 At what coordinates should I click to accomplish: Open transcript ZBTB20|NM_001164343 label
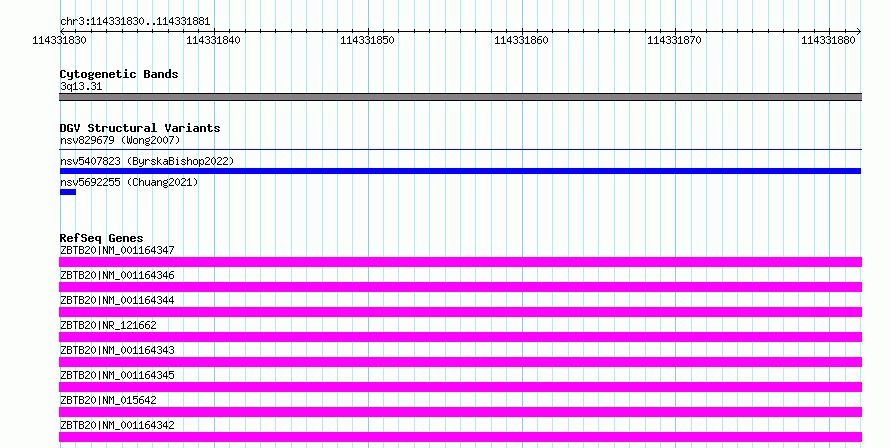pyautogui.click(x=117, y=350)
